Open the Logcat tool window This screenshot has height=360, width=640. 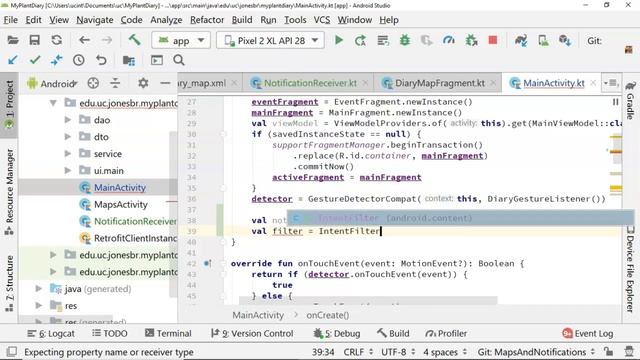click(51, 333)
